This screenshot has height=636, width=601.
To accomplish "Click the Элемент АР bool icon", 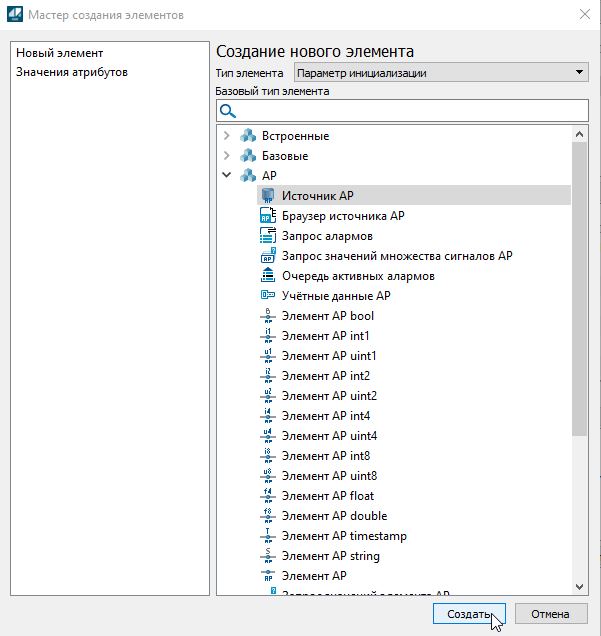I will click(267, 316).
